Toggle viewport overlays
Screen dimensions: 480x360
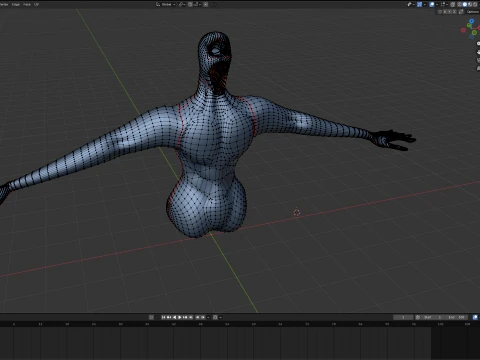coord(432,4)
